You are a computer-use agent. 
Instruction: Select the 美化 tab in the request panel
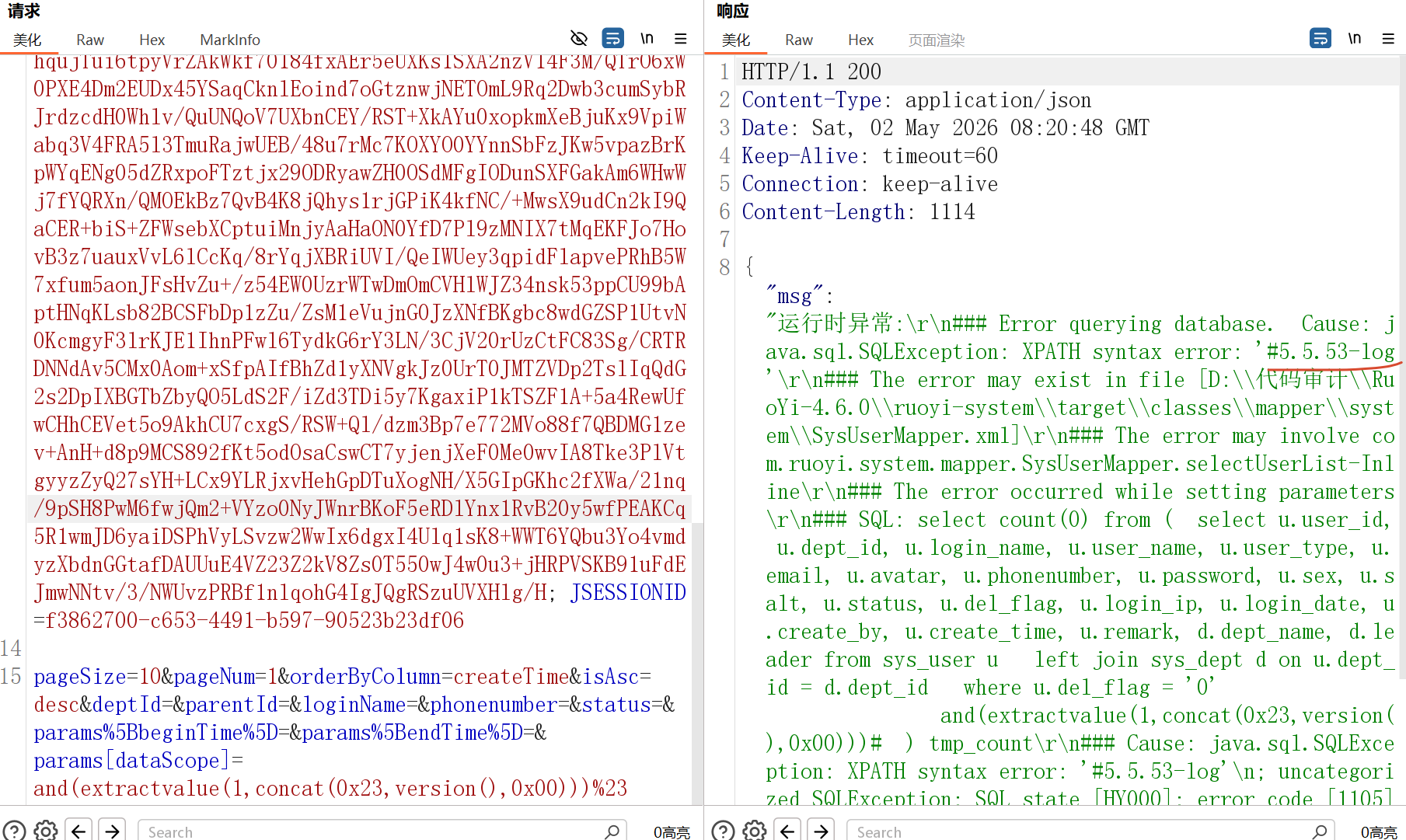27,40
